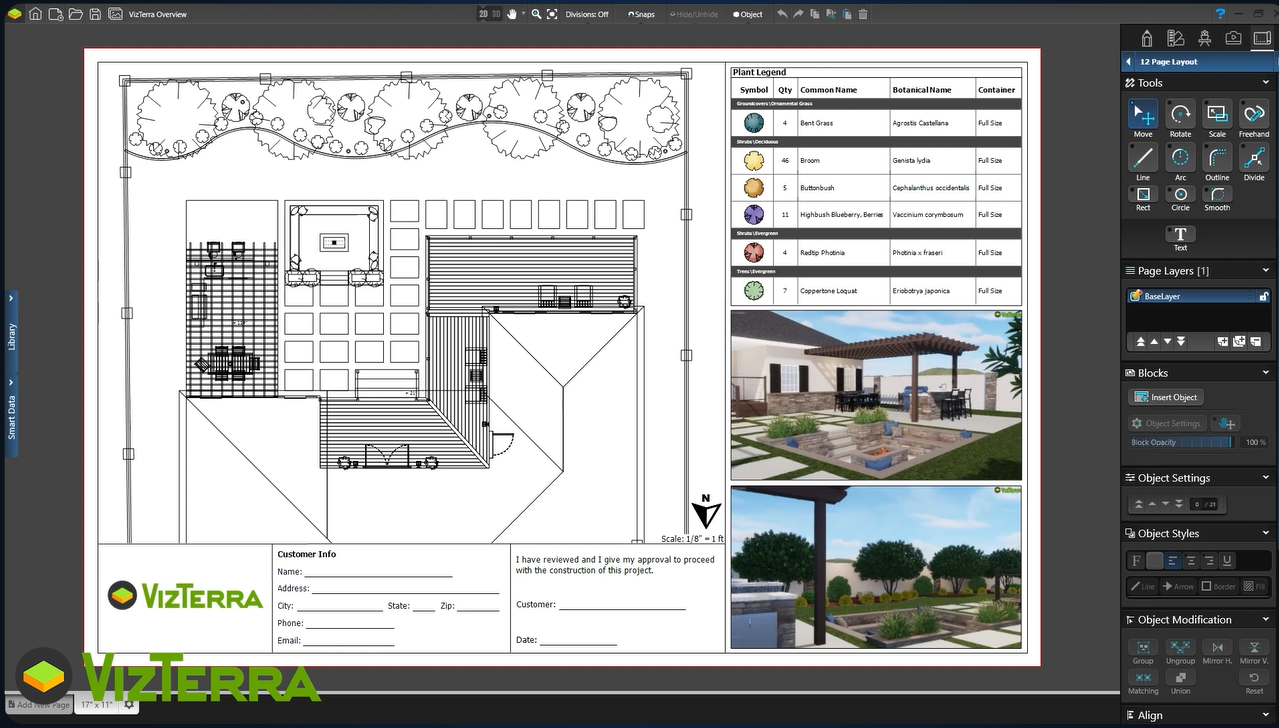Click the Matching icon
This screenshot has height=728, width=1279.
(x=1143, y=678)
